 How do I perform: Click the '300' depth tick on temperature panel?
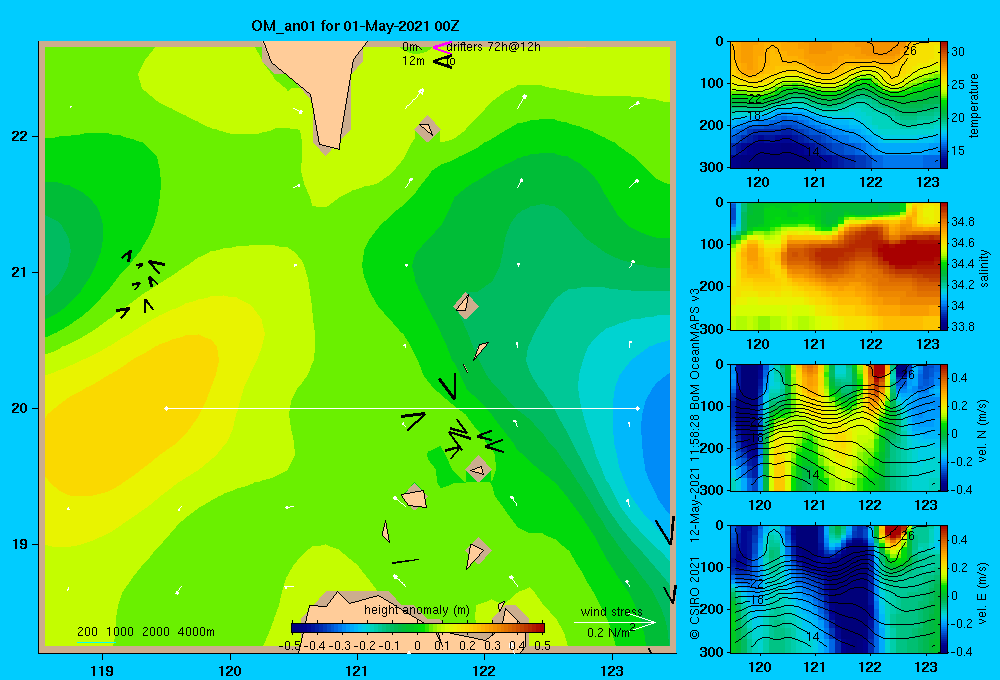714,167
